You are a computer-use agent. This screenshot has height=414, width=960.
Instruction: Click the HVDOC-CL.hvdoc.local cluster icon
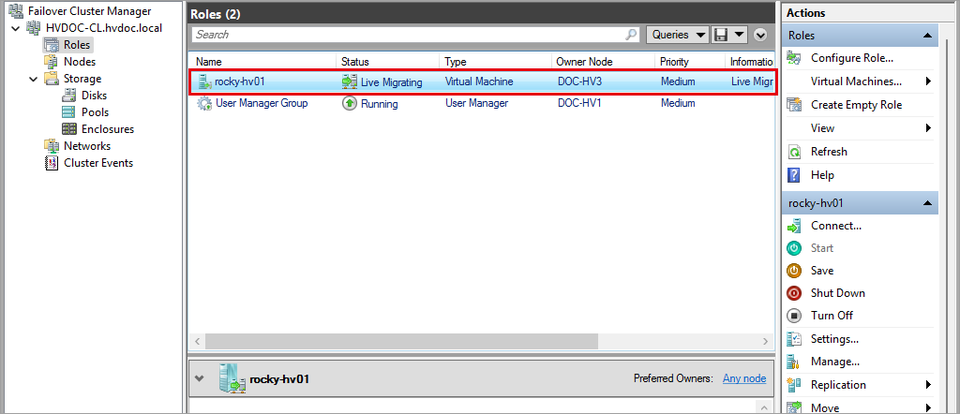pyautogui.click(x=35, y=28)
